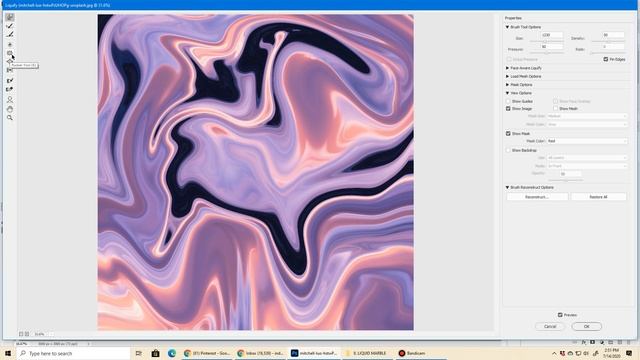
Task: Click the backdrop Opacity slider
Action: point(565,180)
